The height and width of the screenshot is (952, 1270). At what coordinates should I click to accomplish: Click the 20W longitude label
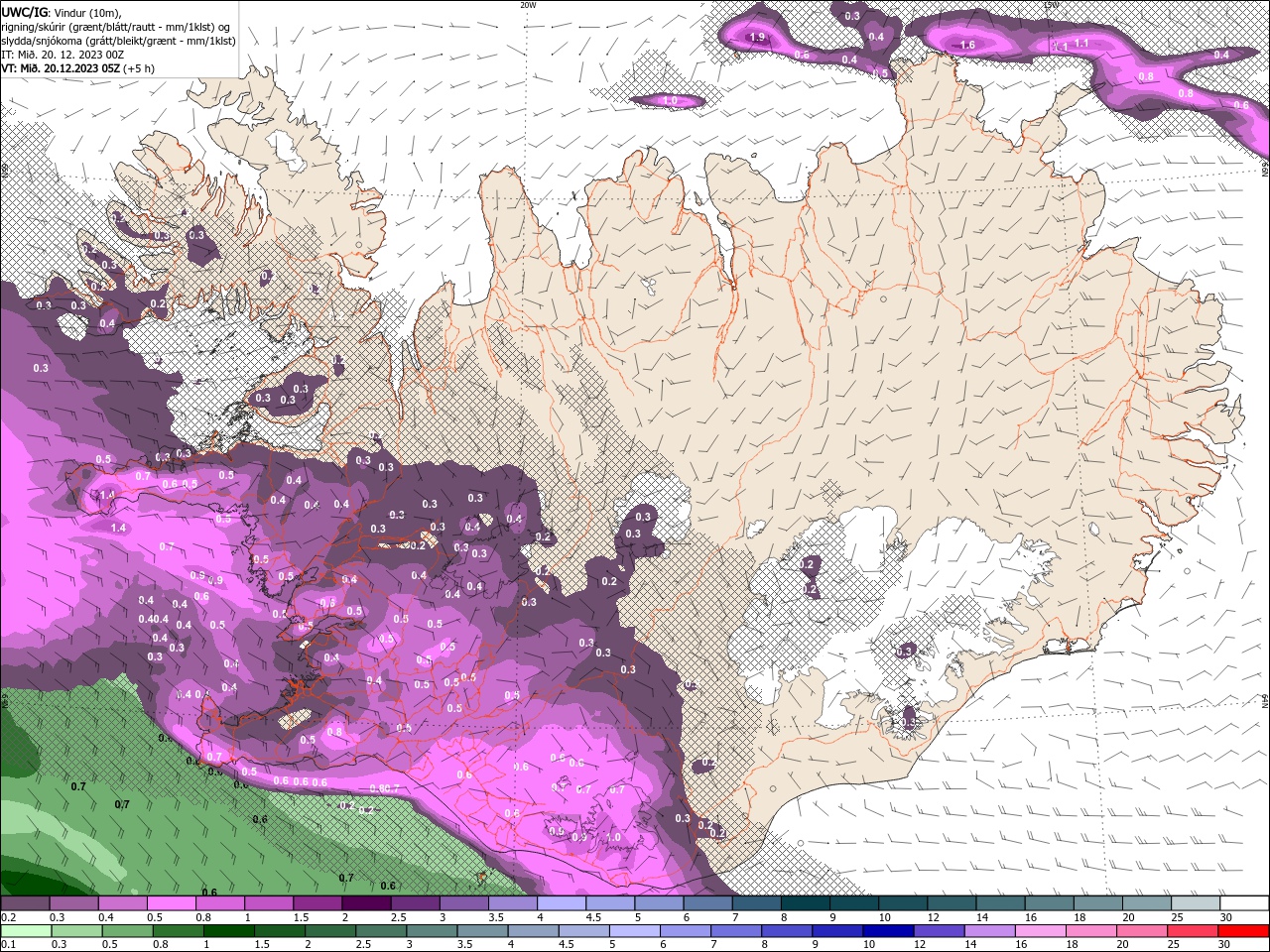(528, 5)
